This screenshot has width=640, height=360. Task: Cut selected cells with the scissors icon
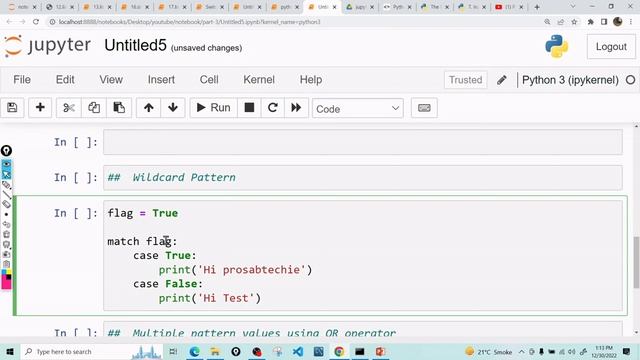(x=69, y=108)
